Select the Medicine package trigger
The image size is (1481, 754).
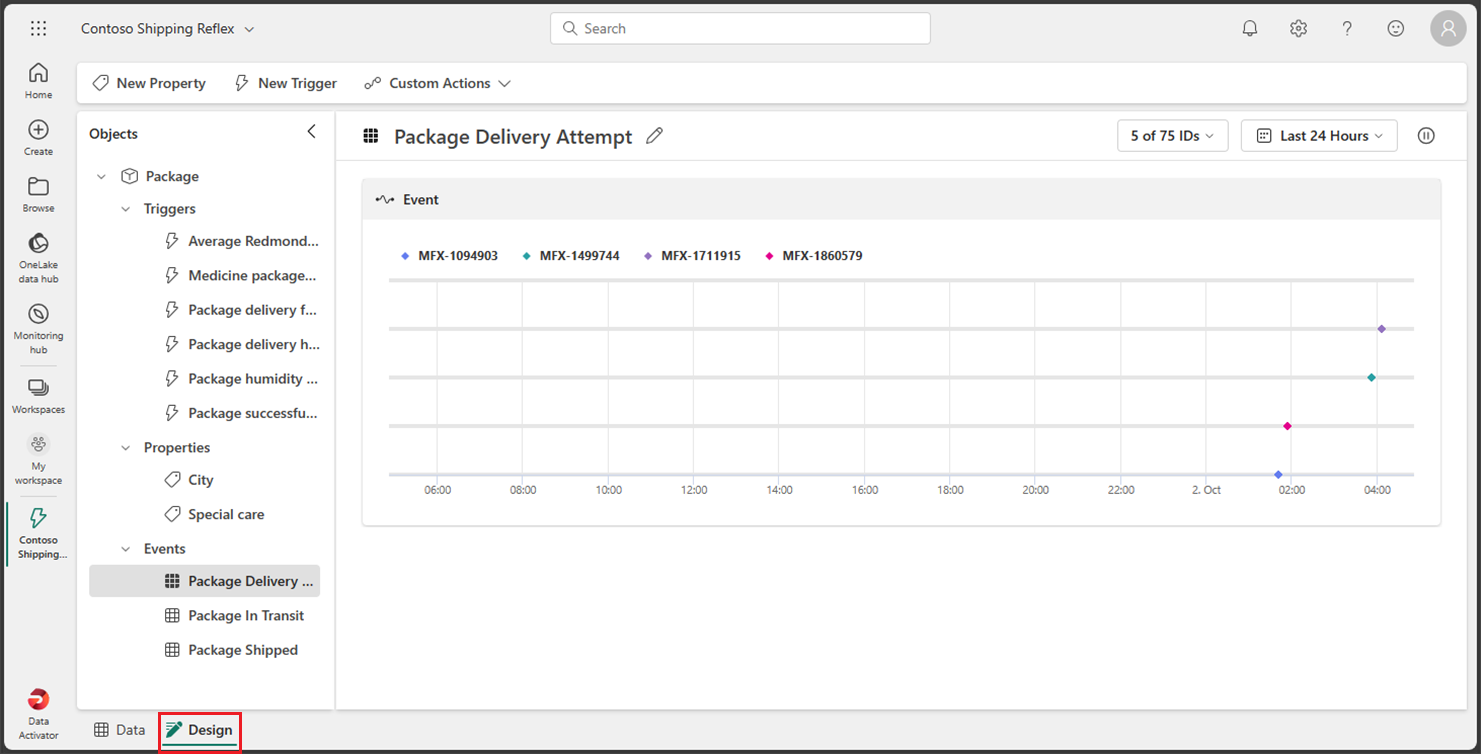coord(241,275)
